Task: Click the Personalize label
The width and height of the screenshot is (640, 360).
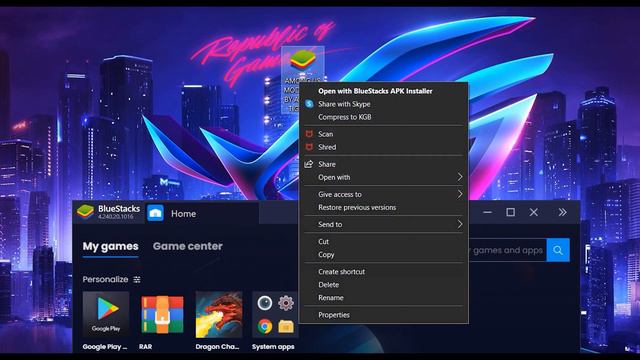Action: point(105,280)
